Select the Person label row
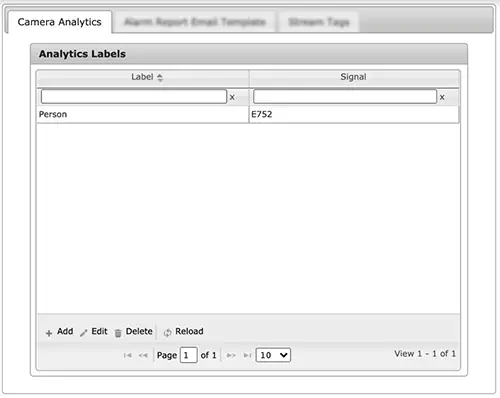Viewport: 500px width, 398px height. pos(248,114)
